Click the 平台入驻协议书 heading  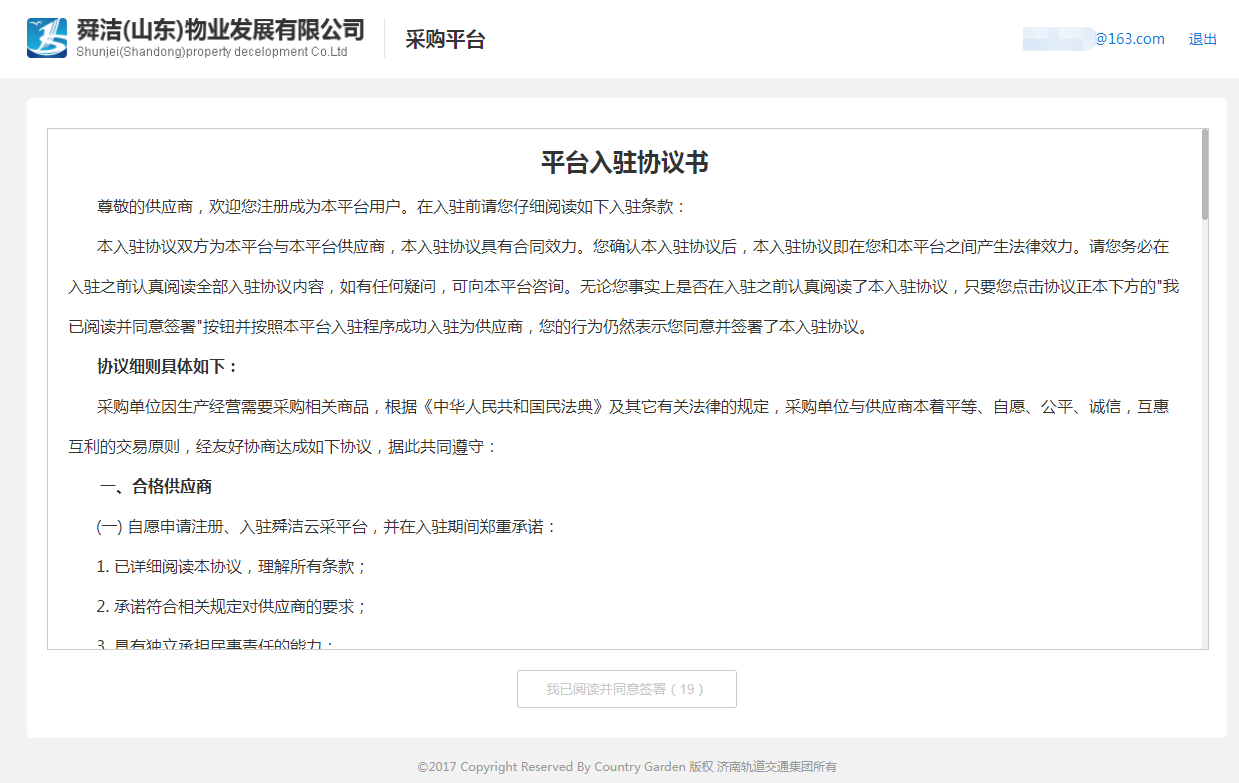pos(625,163)
